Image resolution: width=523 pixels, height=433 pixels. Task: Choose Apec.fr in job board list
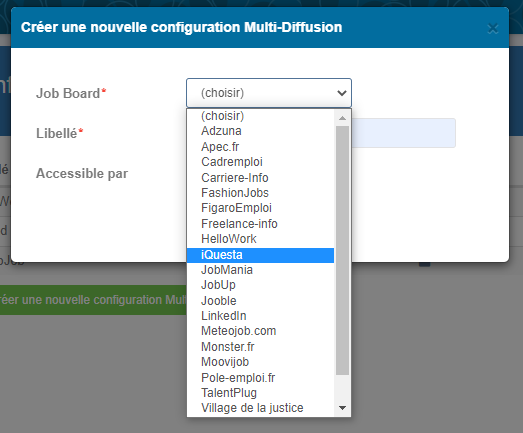[x=260, y=146]
